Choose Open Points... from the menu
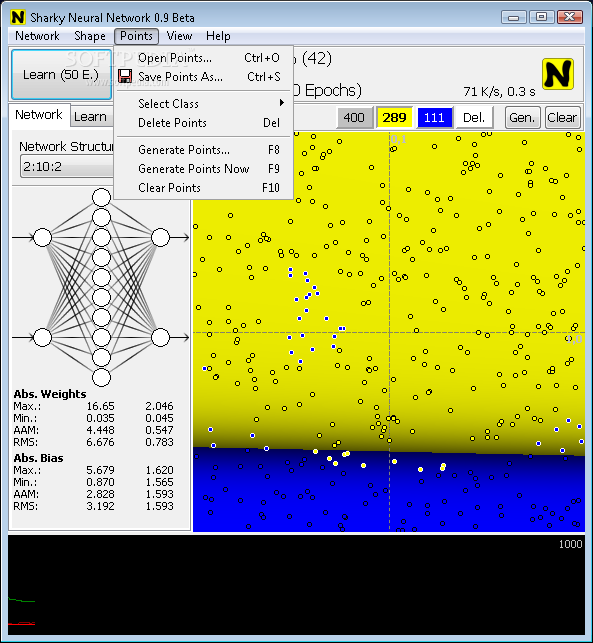This screenshot has width=593, height=643. coord(203,58)
